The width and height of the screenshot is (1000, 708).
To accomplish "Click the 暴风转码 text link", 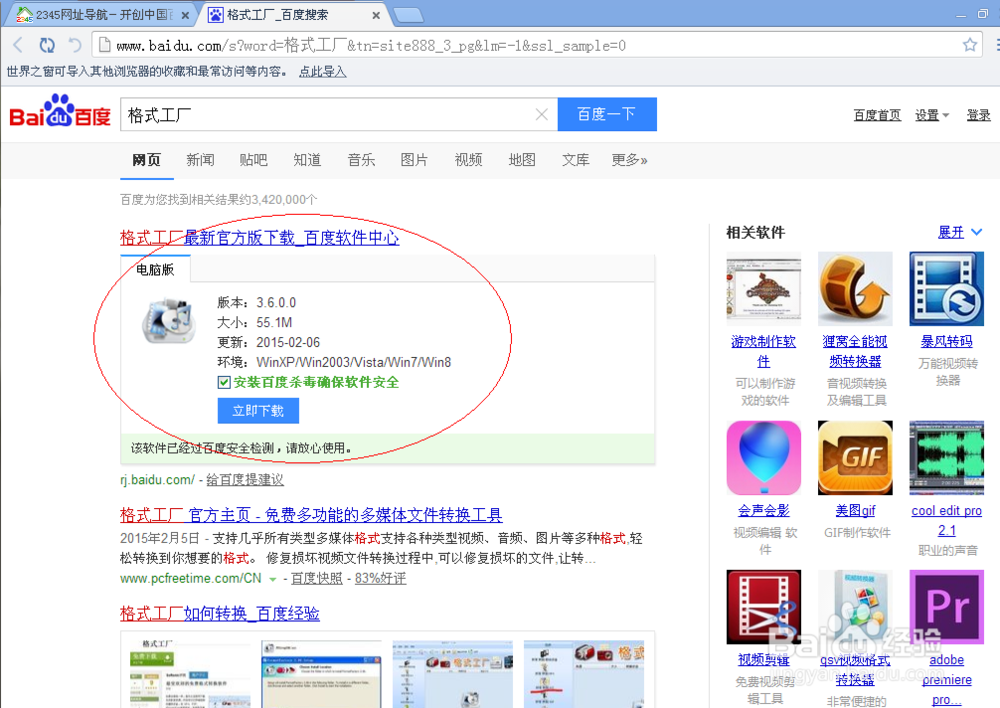I will click(x=946, y=341).
